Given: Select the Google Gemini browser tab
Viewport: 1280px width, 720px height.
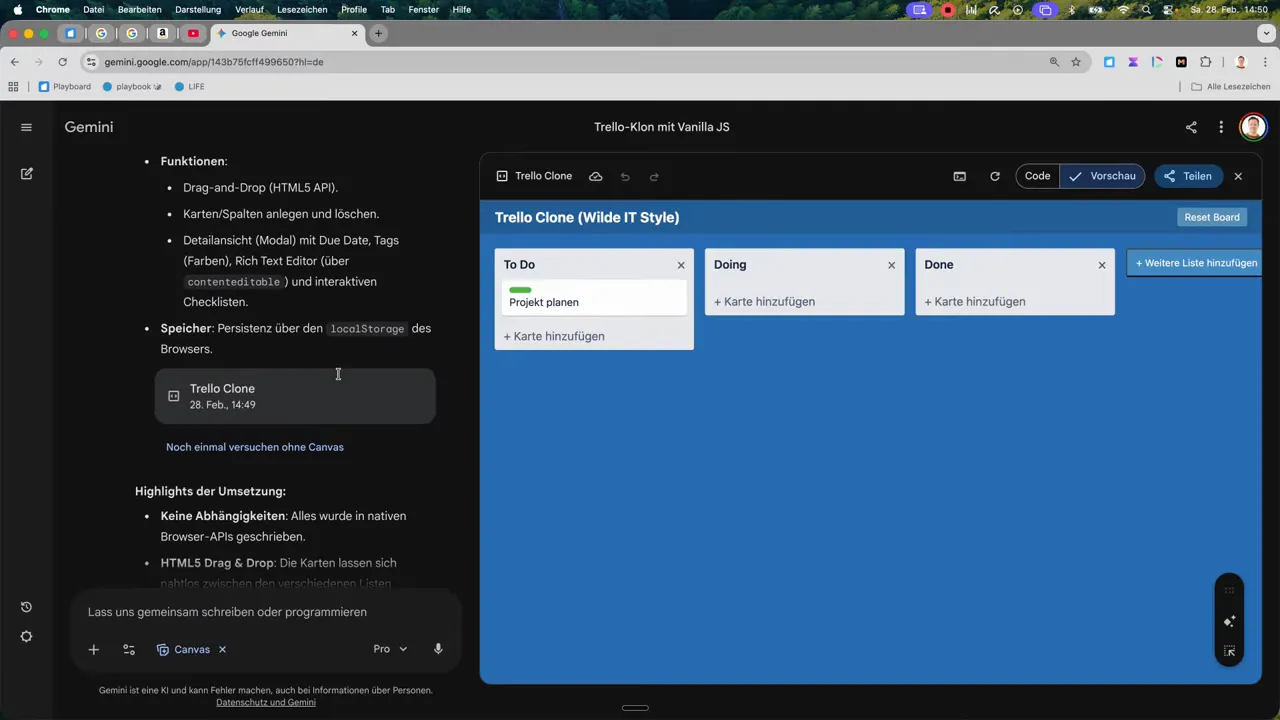Looking at the screenshot, I should point(259,33).
